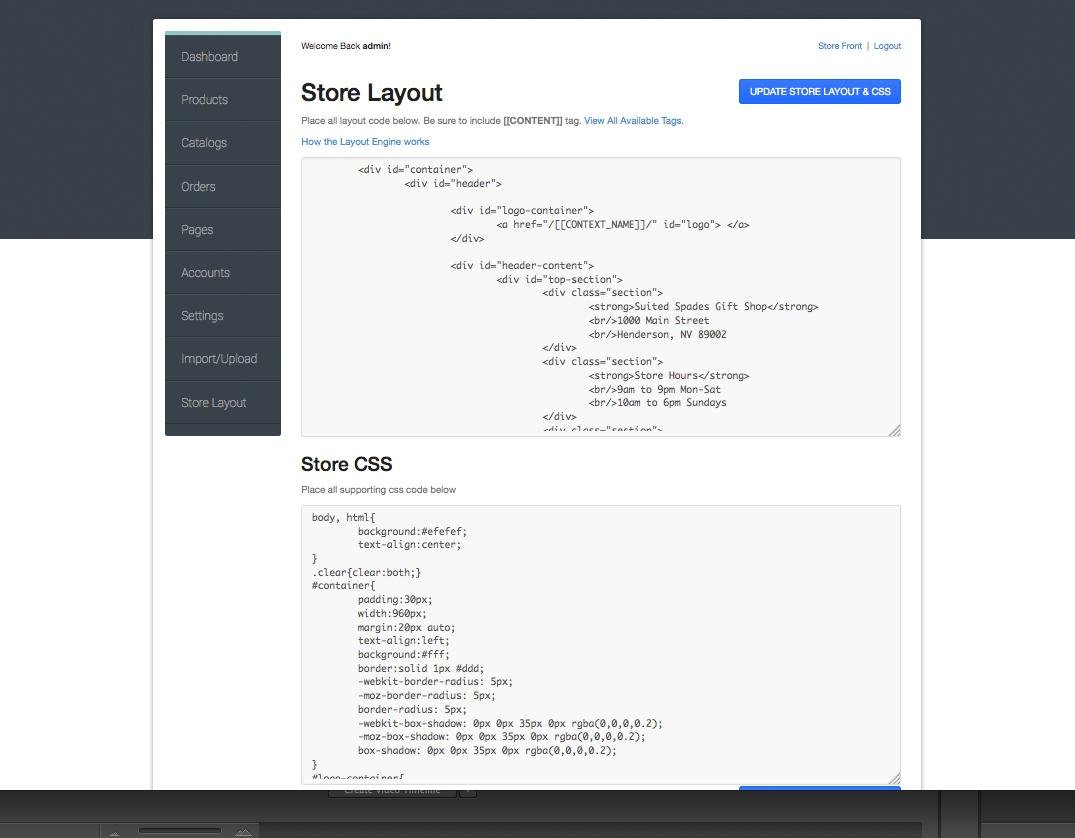This screenshot has width=1075, height=838.
Task: Click the zoom slider in the bottom bar
Action: coord(180,829)
